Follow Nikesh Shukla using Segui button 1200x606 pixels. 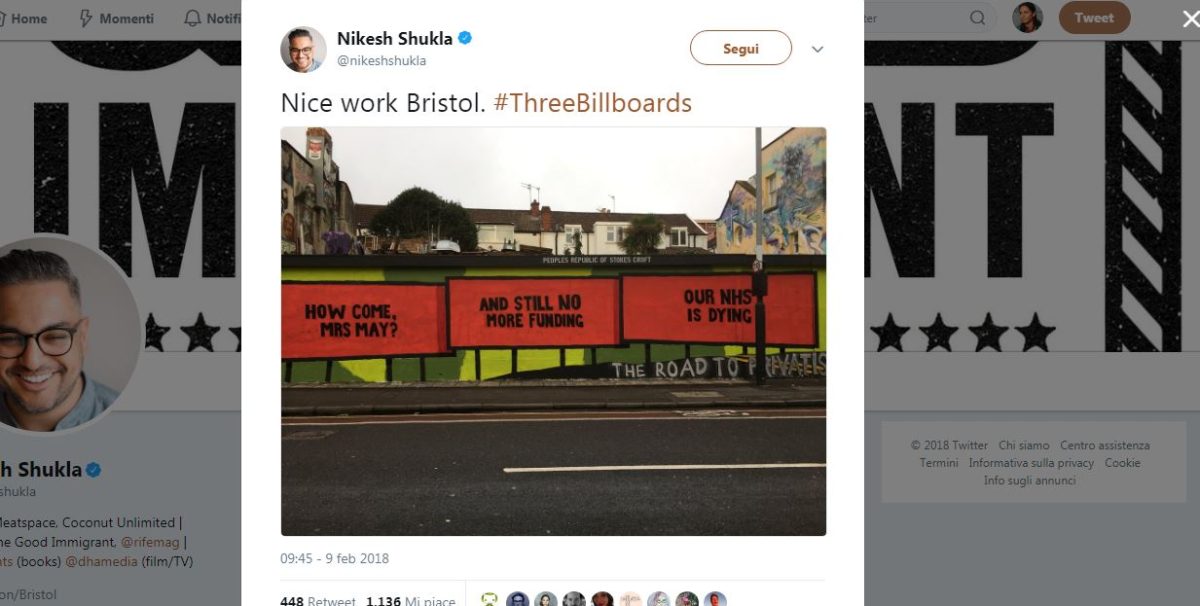[741, 48]
